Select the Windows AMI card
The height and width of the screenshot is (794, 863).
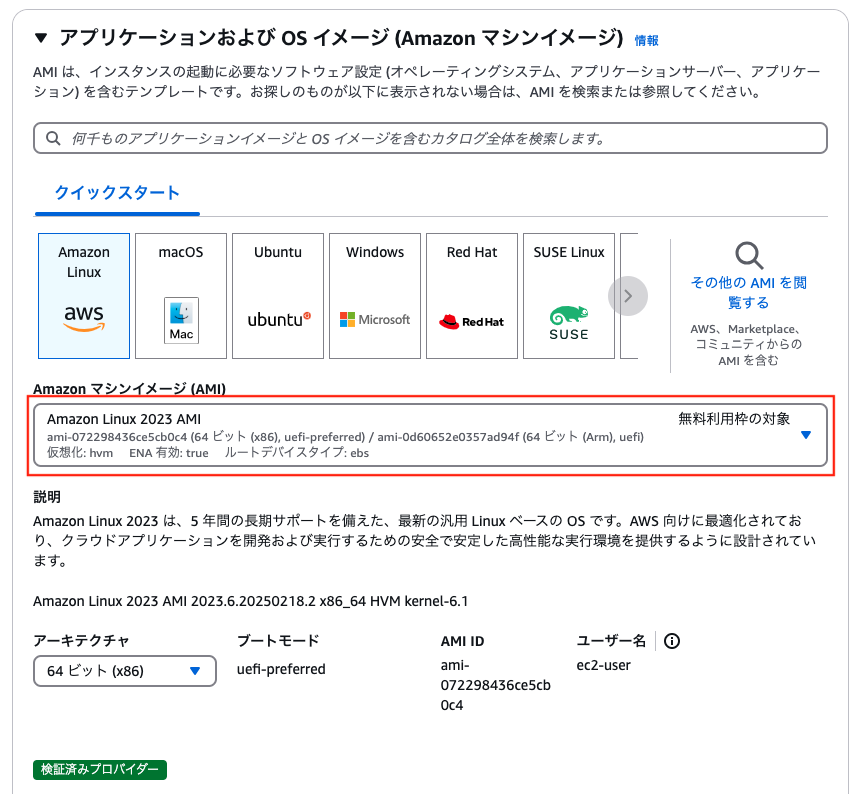pos(375,296)
